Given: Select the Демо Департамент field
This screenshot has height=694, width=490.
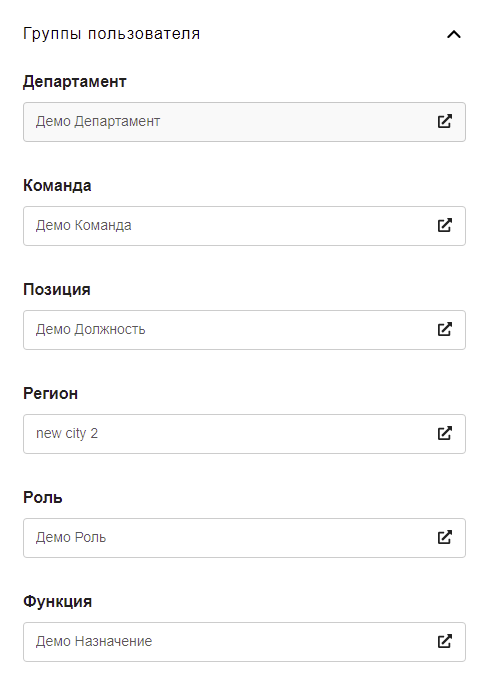Looking at the screenshot, I should pos(244,122).
